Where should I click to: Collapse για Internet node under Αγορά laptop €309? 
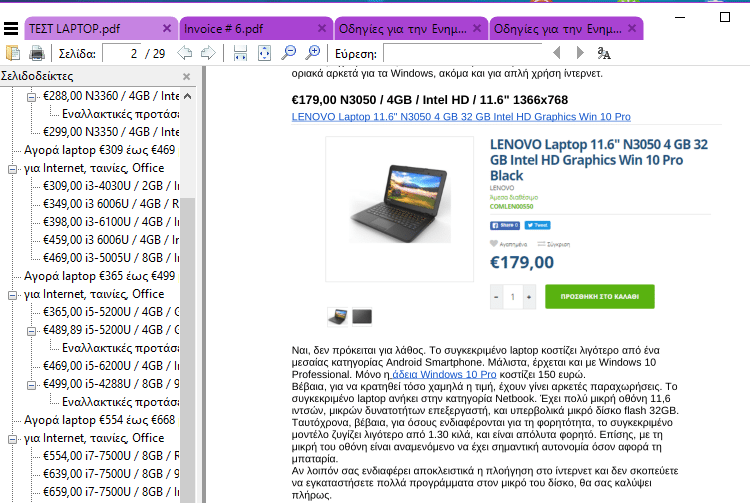point(12,169)
